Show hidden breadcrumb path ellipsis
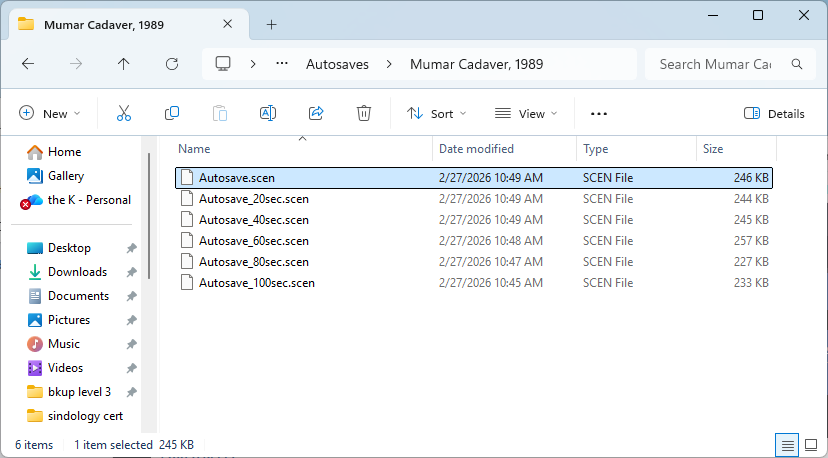 (282, 64)
